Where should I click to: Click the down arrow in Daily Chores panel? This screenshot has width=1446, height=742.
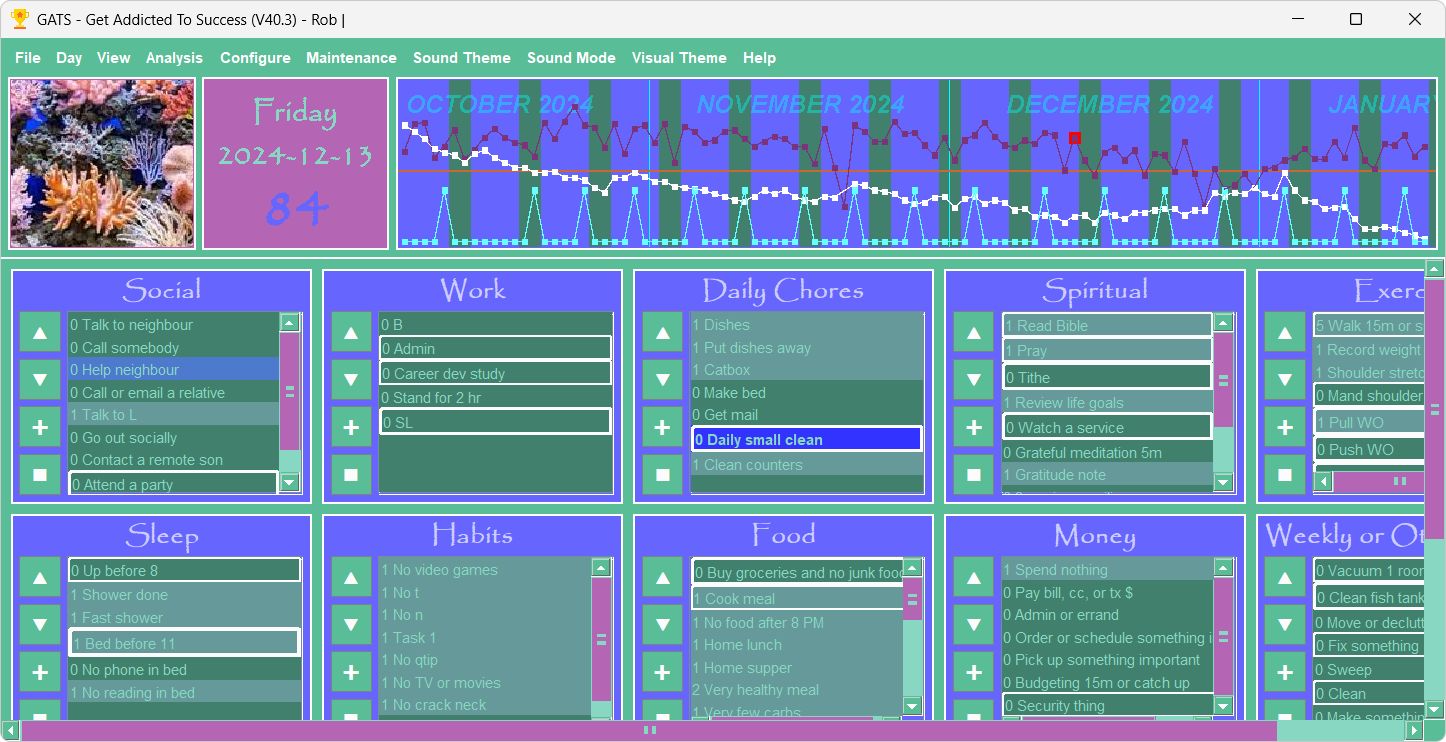click(662, 380)
